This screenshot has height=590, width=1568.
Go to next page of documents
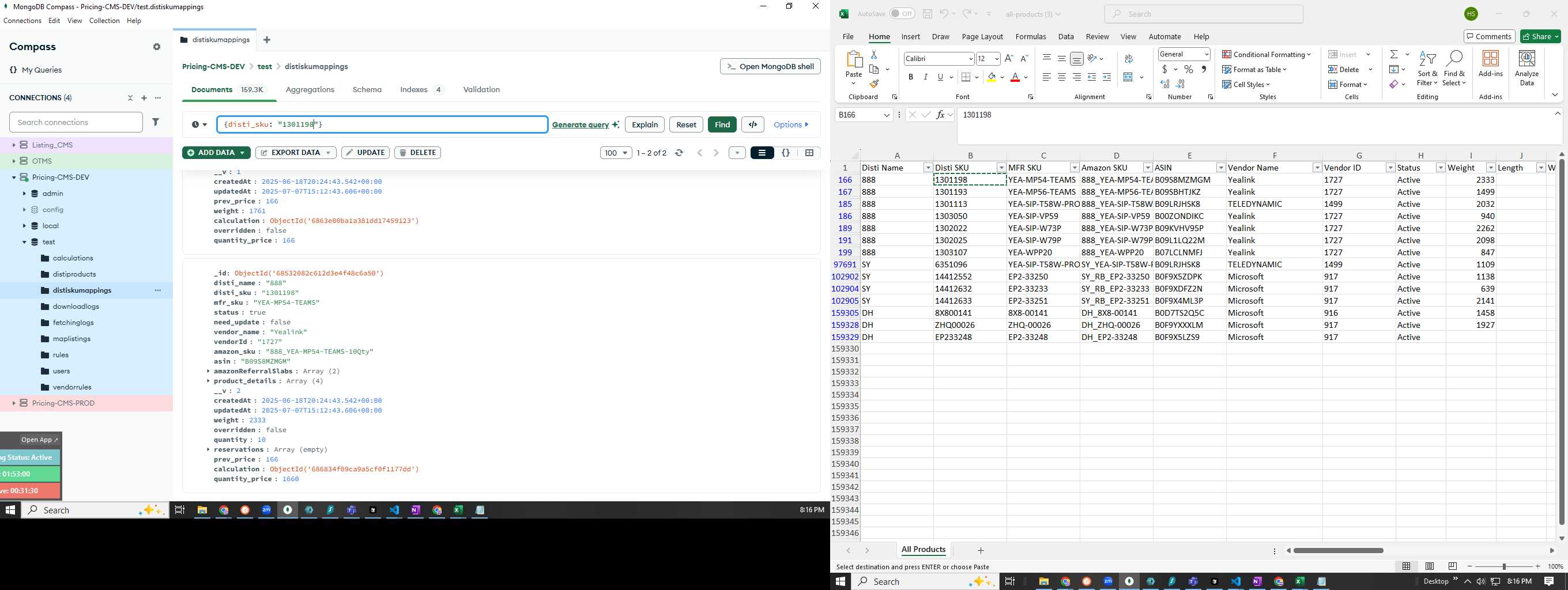click(716, 153)
